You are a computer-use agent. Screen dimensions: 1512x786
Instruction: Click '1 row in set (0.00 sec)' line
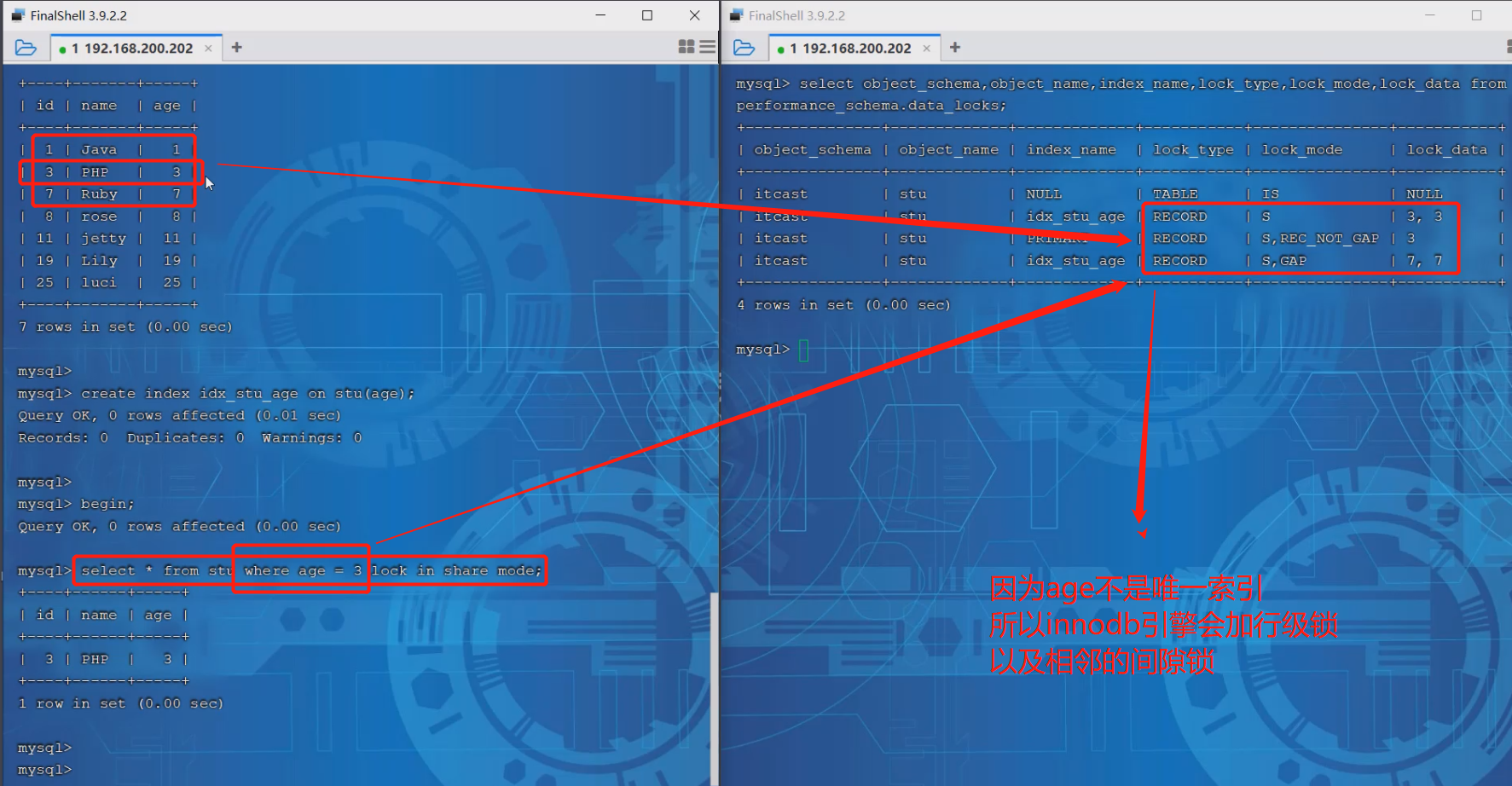coord(121,704)
